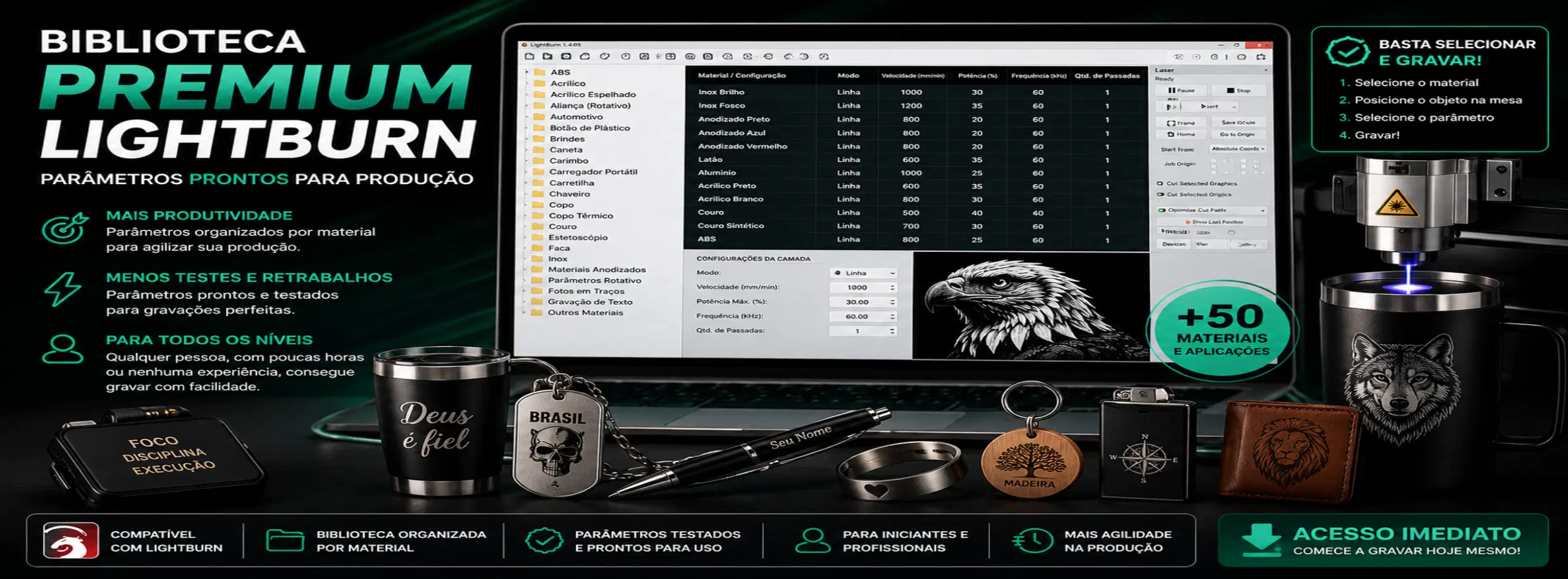Click the Velocidade stepper arrows
The height and width of the screenshot is (579, 1568).
pyautogui.click(x=893, y=287)
